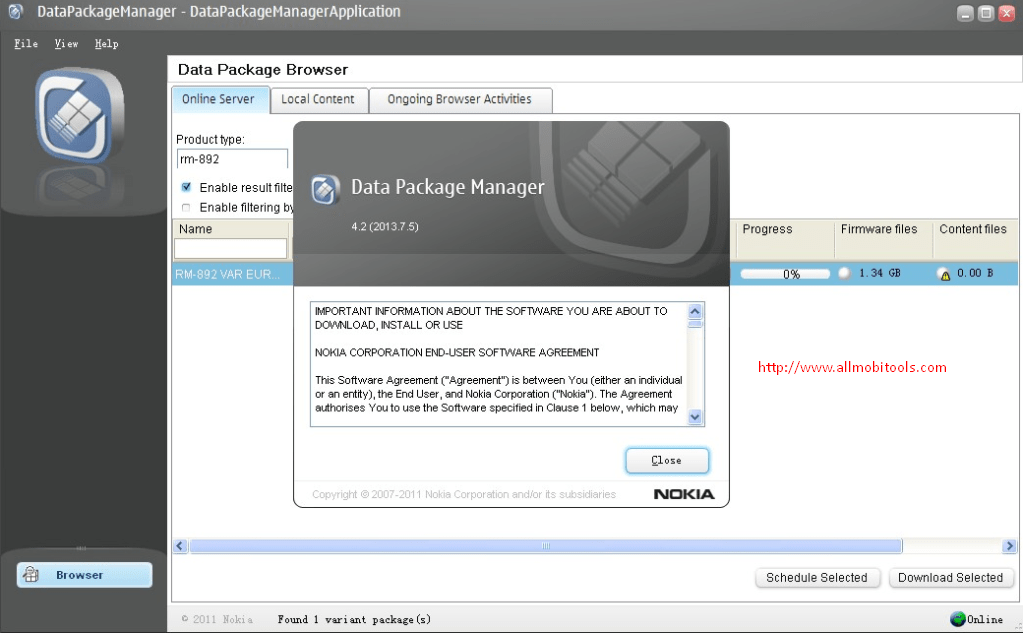Click the Browser printer-like icon in sidebar

[x=31, y=574]
